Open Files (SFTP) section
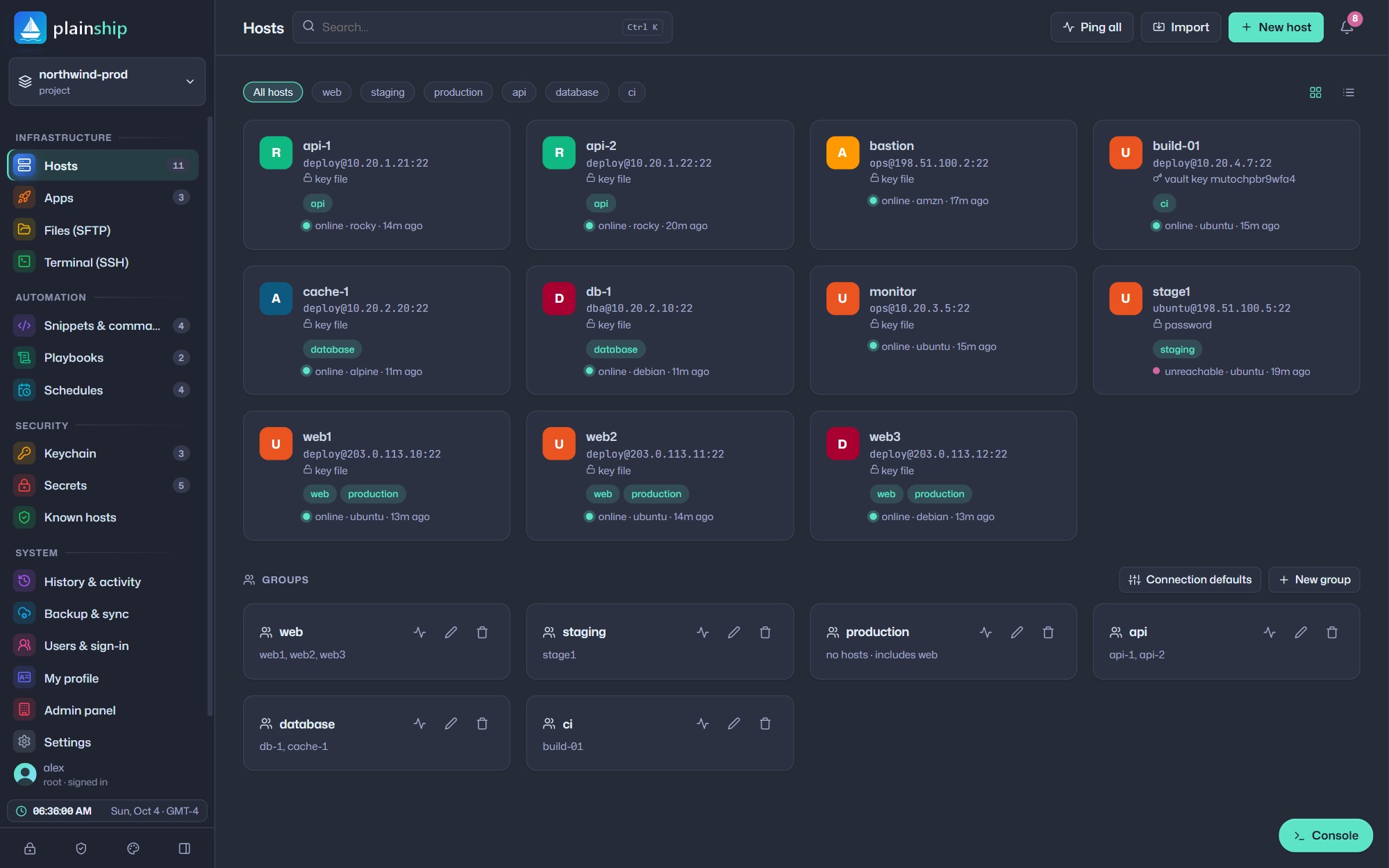The height and width of the screenshot is (868, 1389). click(x=103, y=231)
